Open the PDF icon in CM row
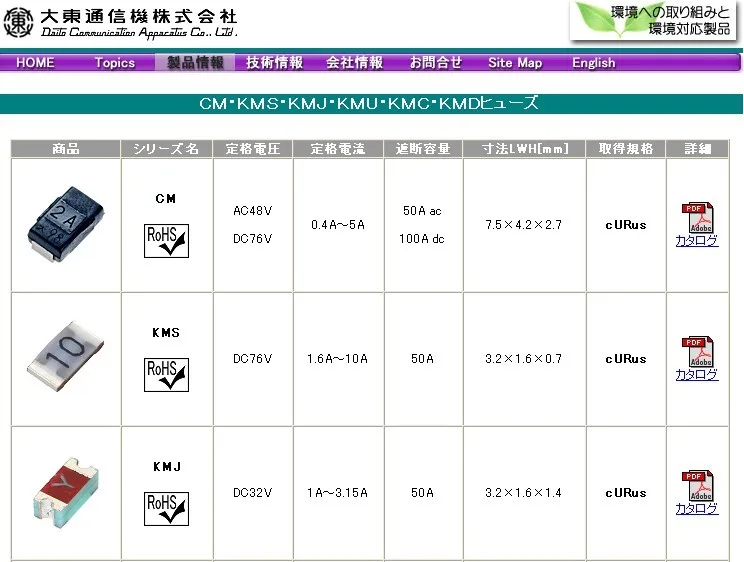This screenshot has width=744, height=562. point(697,218)
